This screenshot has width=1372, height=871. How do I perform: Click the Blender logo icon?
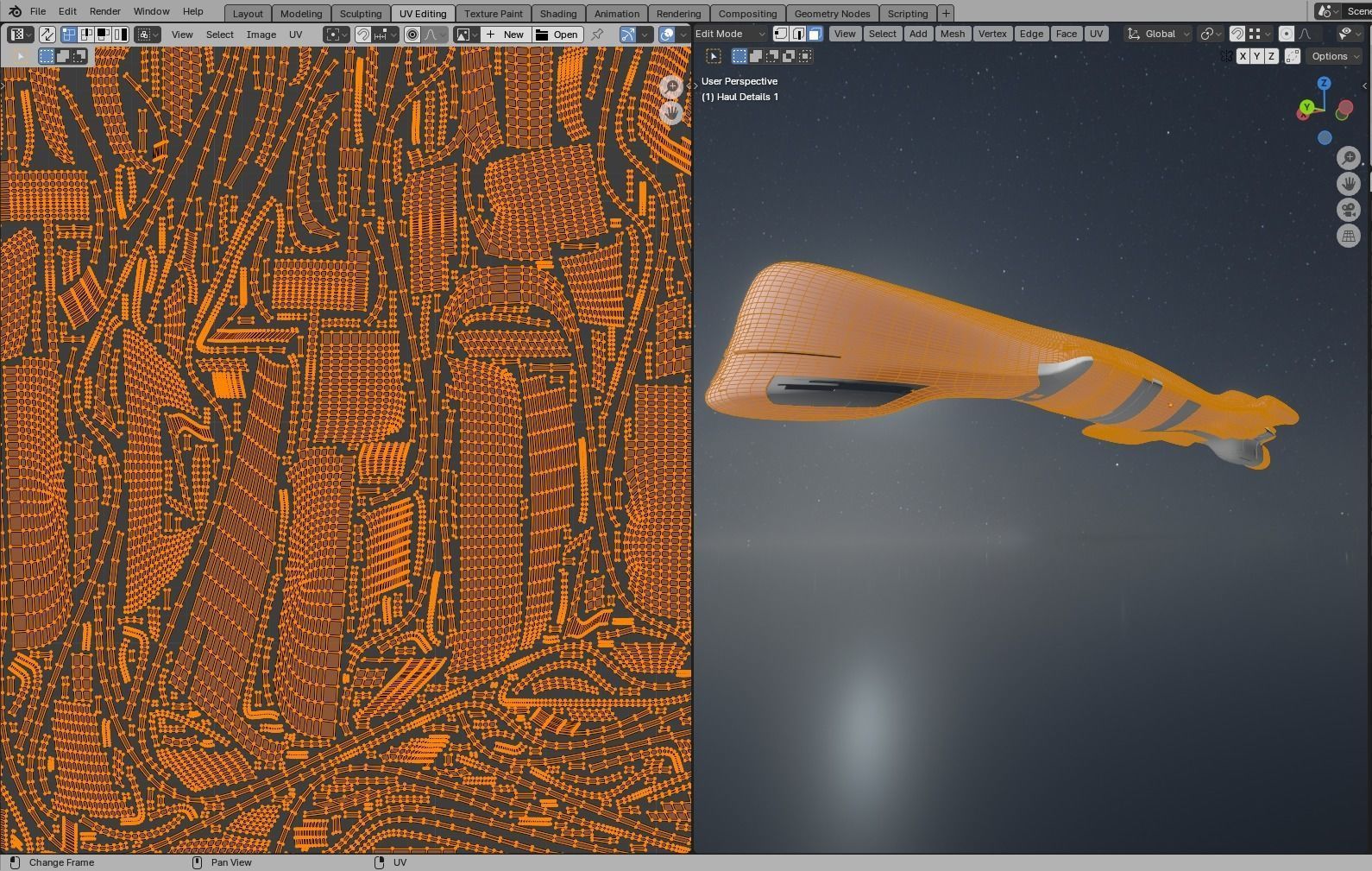tap(15, 11)
